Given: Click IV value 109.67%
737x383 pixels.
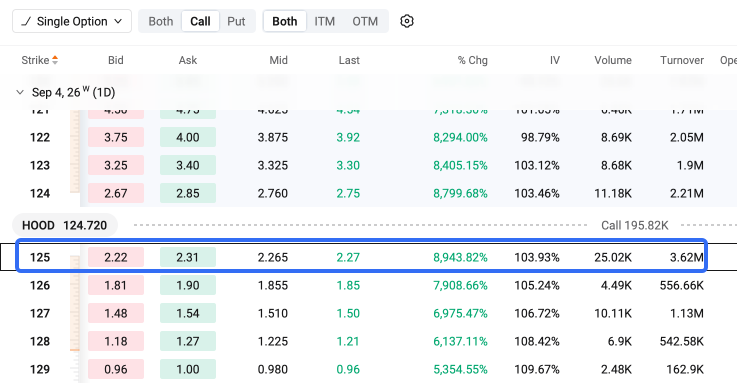Looking at the screenshot, I should pos(537,369).
